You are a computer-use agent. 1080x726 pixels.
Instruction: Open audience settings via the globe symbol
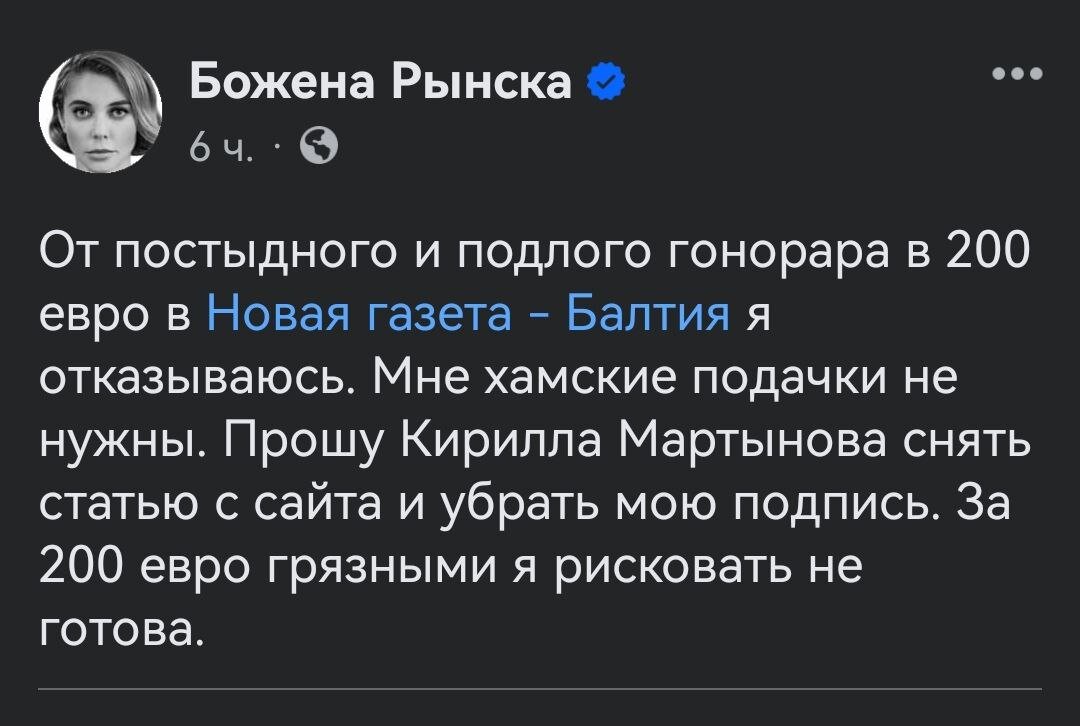[x=317, y=148]
